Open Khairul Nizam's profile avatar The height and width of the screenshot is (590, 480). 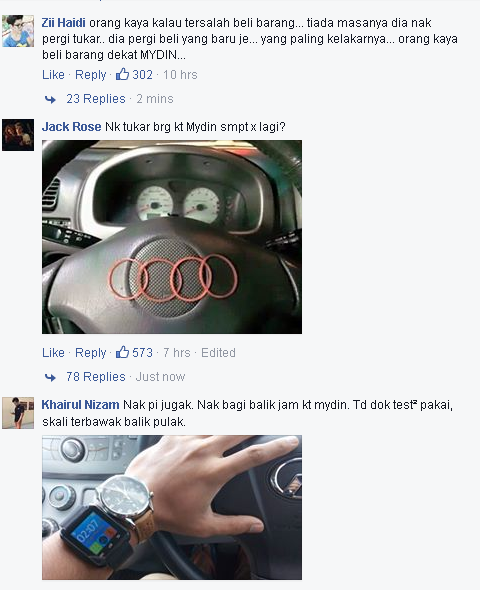tap(18, 413)
